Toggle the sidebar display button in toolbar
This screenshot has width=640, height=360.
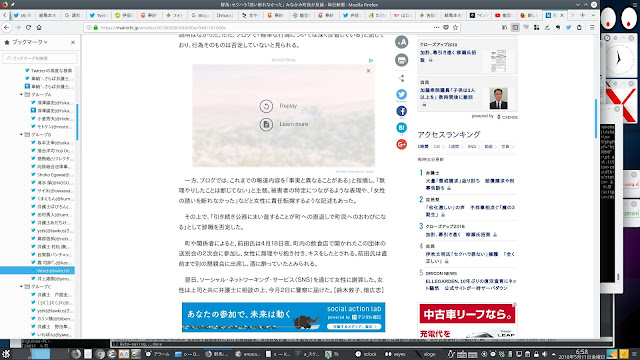tap(516, 27)
